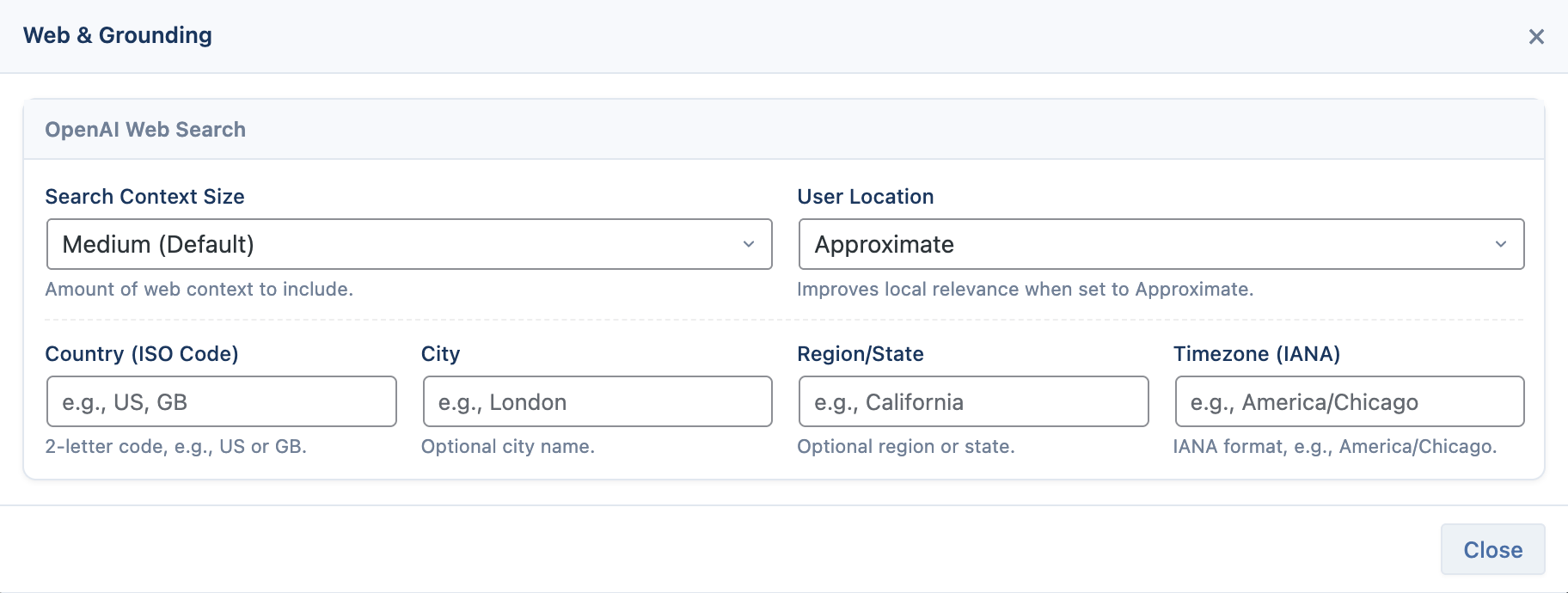Click into the City text field

coord(597,401)
